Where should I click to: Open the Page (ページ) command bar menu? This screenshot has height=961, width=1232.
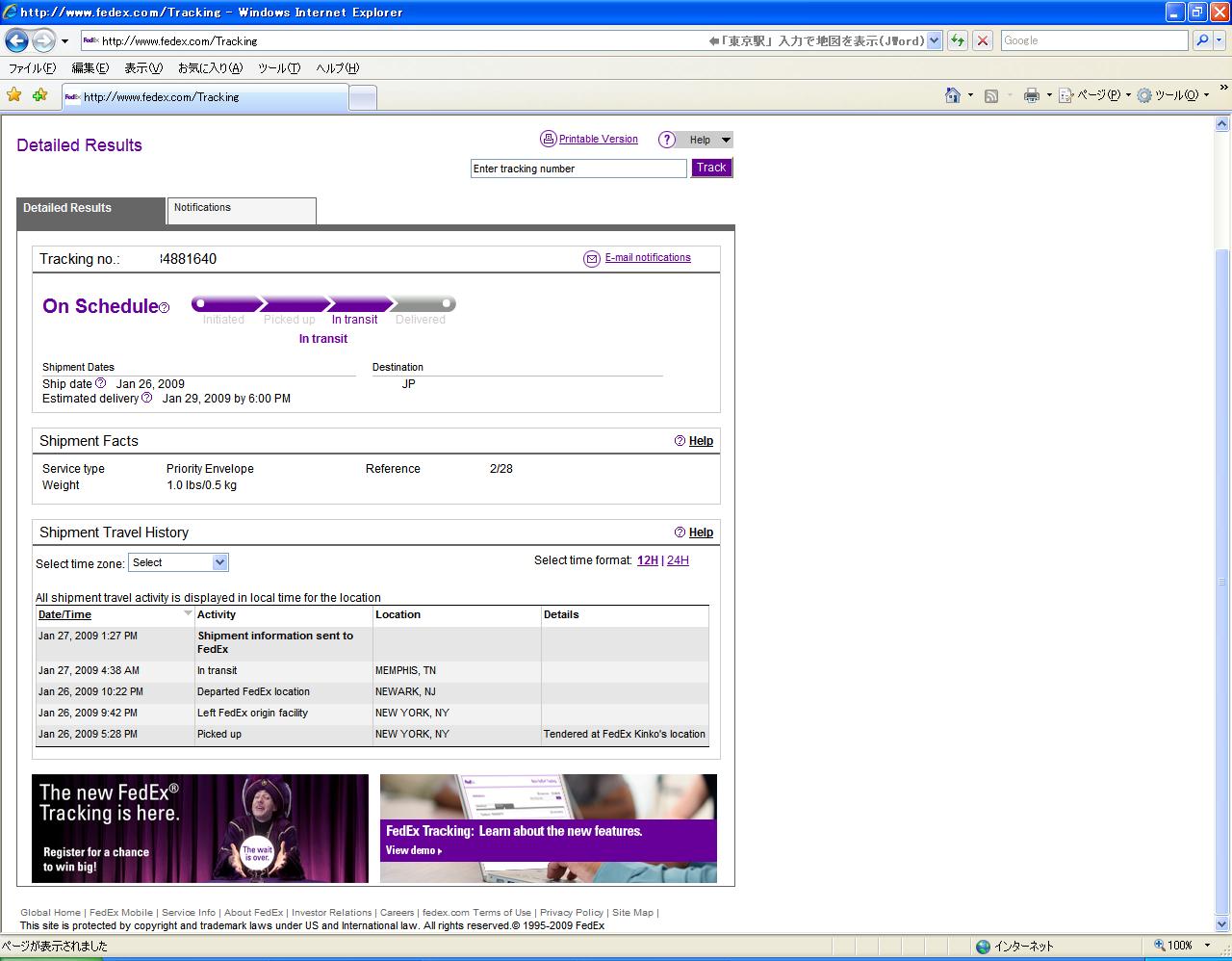pos(1095,95)
